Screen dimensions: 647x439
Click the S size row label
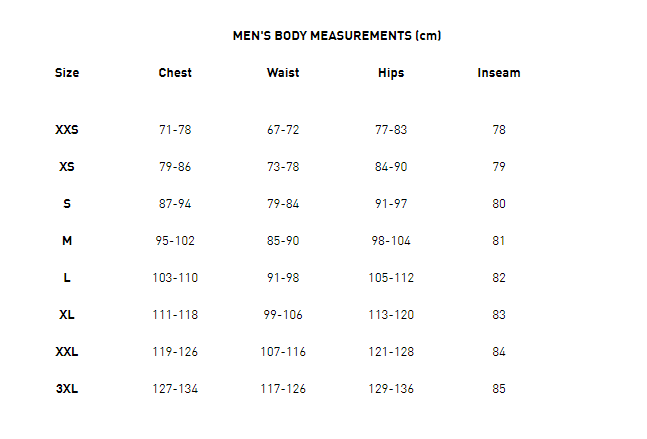click(x=67, y=203)
